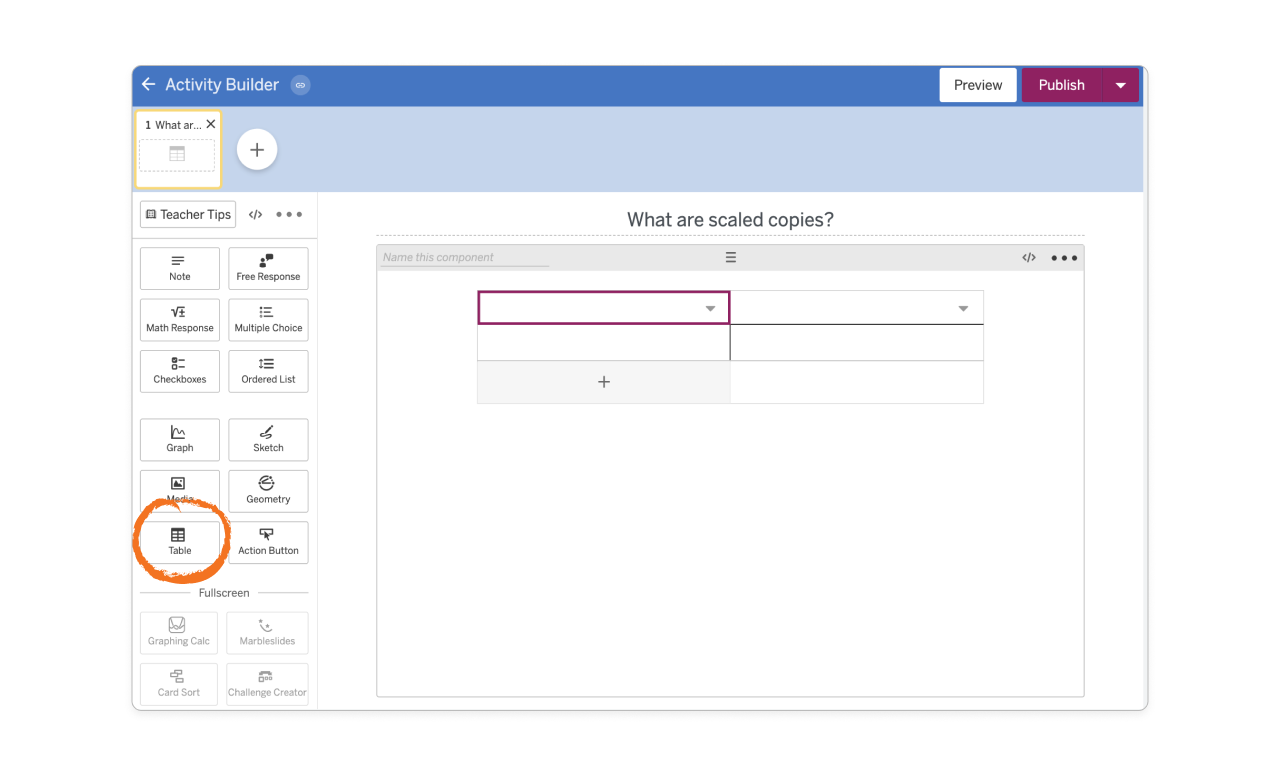
Task: Insert a Graph component
Action: (179, 440)
